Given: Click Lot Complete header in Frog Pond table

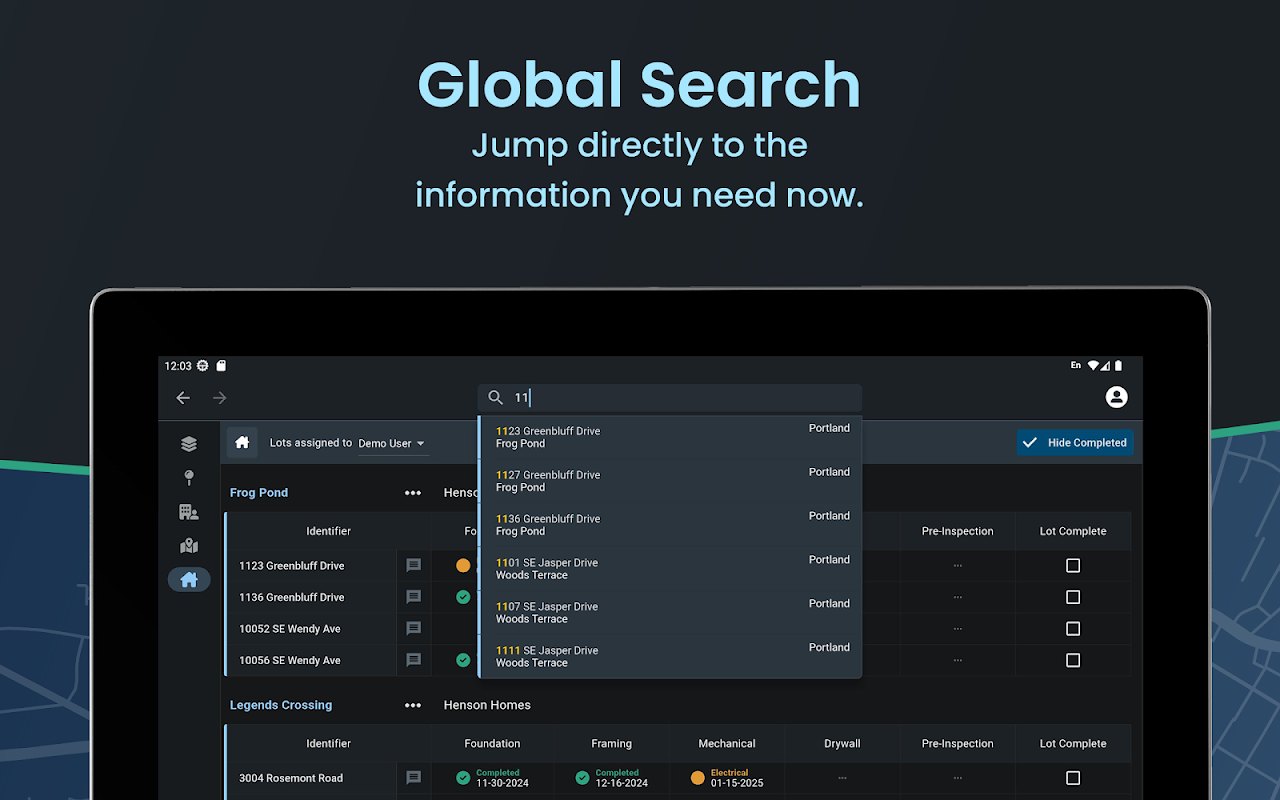Looking at the screenshot, I should pyautogui.click(x=1073, y=531).
